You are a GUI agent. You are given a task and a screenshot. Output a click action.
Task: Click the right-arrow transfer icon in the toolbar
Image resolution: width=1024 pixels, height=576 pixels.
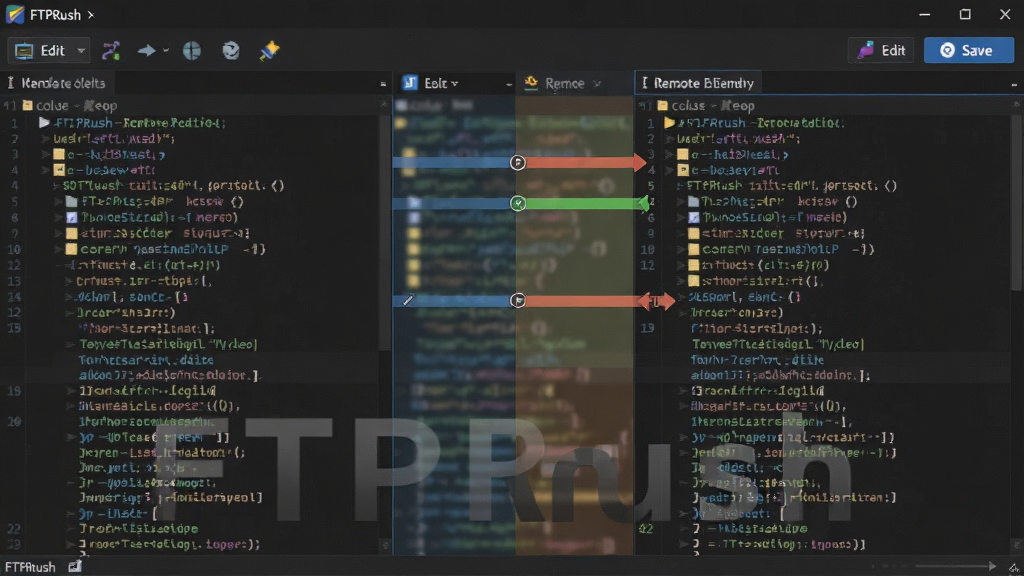click(x=146, y=50)
